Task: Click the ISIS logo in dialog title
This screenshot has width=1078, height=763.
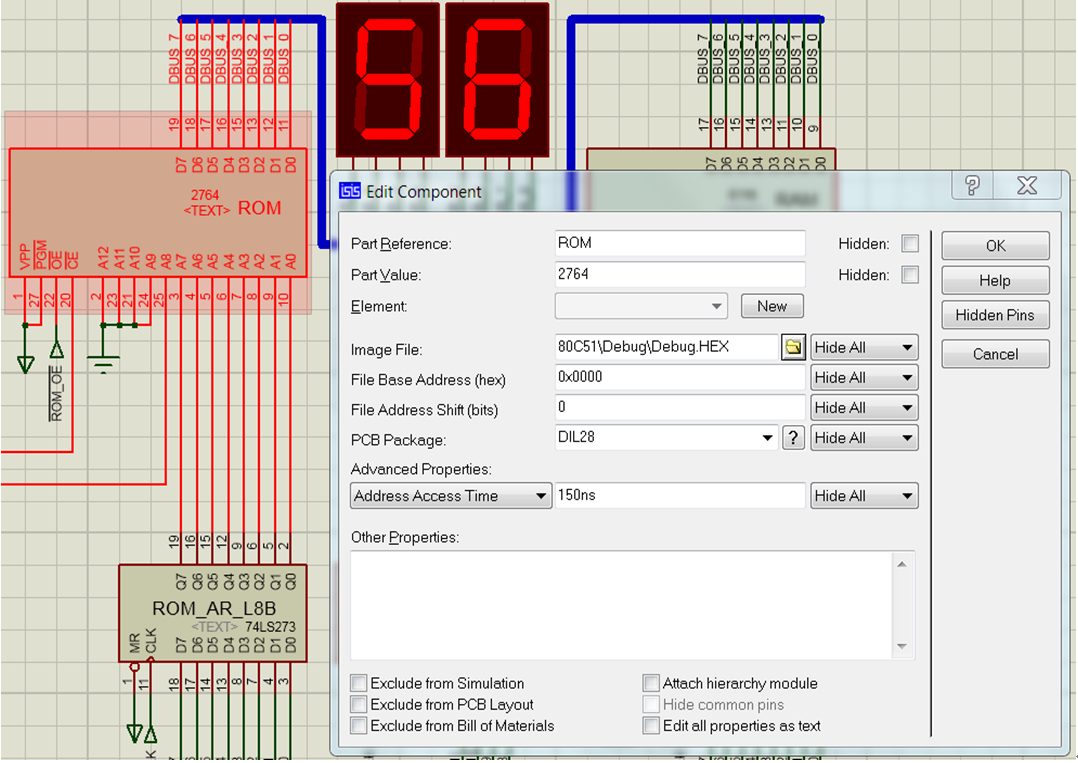Action: 349,191
